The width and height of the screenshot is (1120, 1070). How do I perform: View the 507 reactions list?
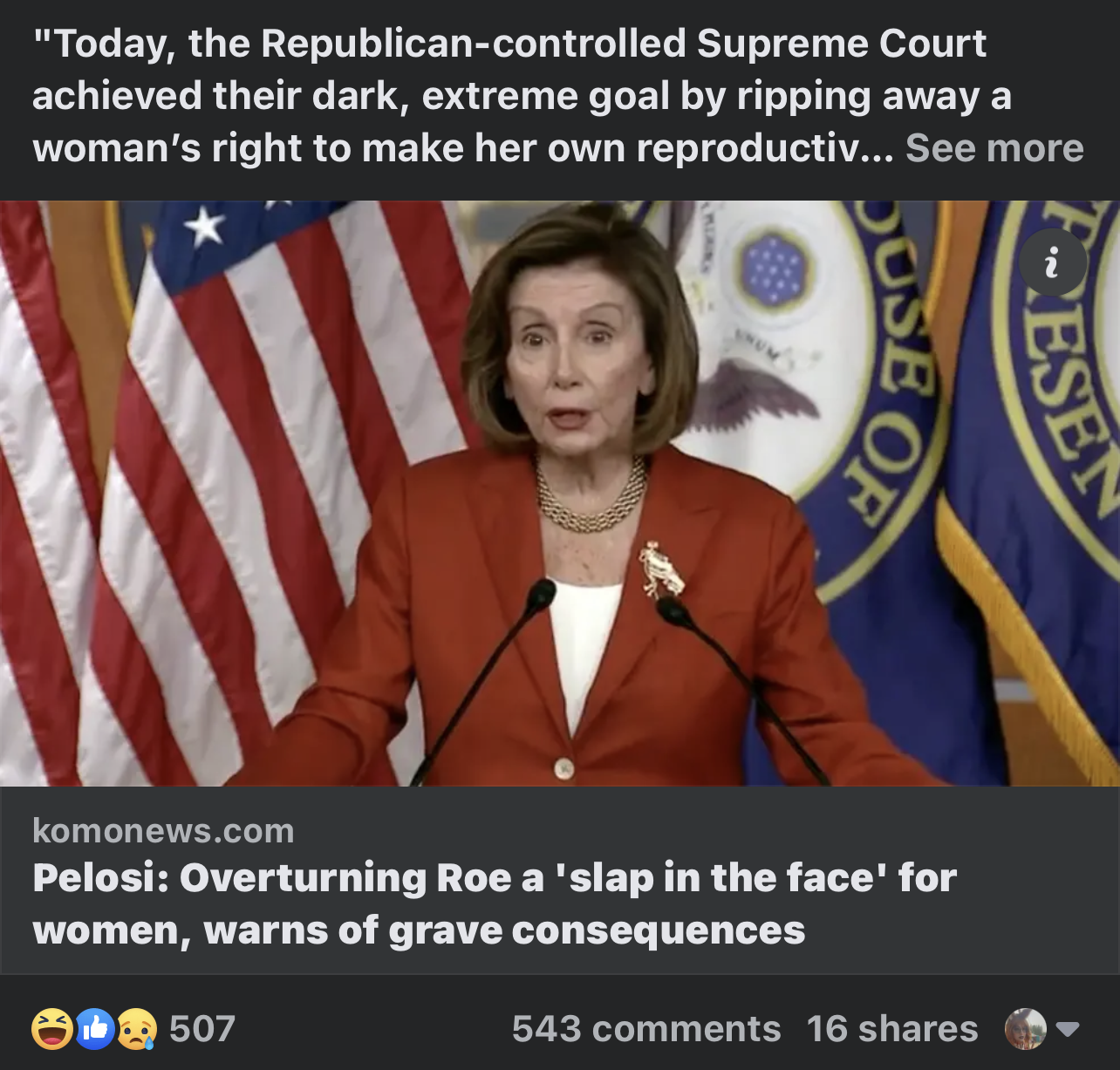tap(202, 1029)
